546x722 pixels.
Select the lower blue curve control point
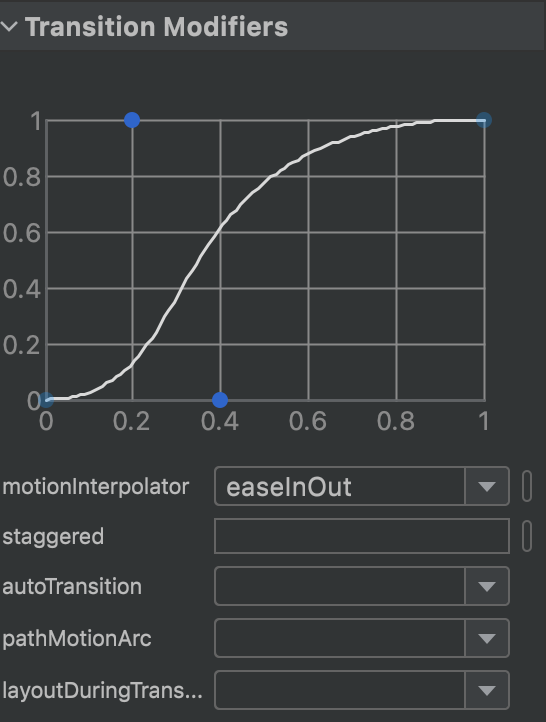coord(220,400)
